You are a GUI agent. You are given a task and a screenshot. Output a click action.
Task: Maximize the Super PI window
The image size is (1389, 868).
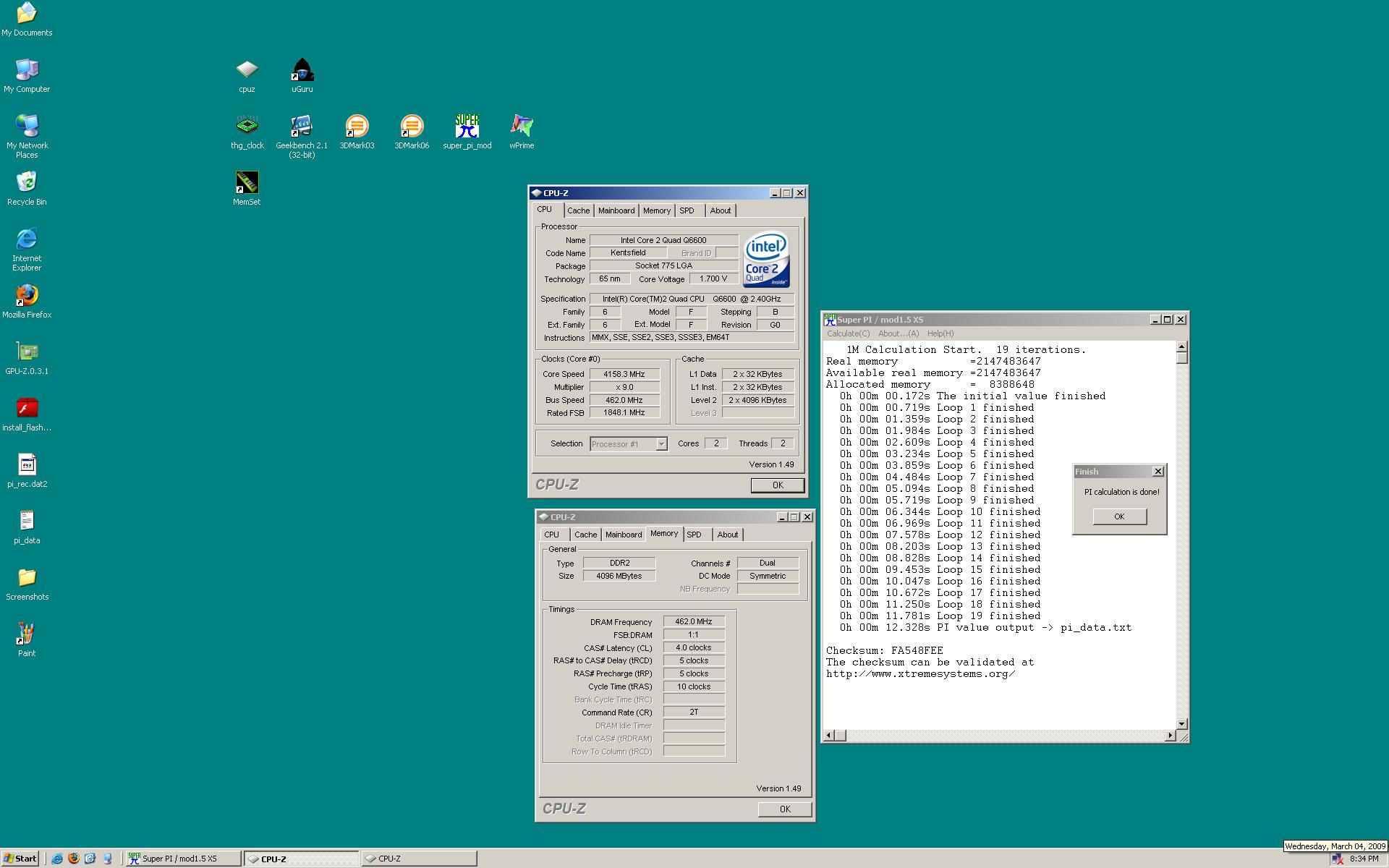click(x=1167, y=320)
